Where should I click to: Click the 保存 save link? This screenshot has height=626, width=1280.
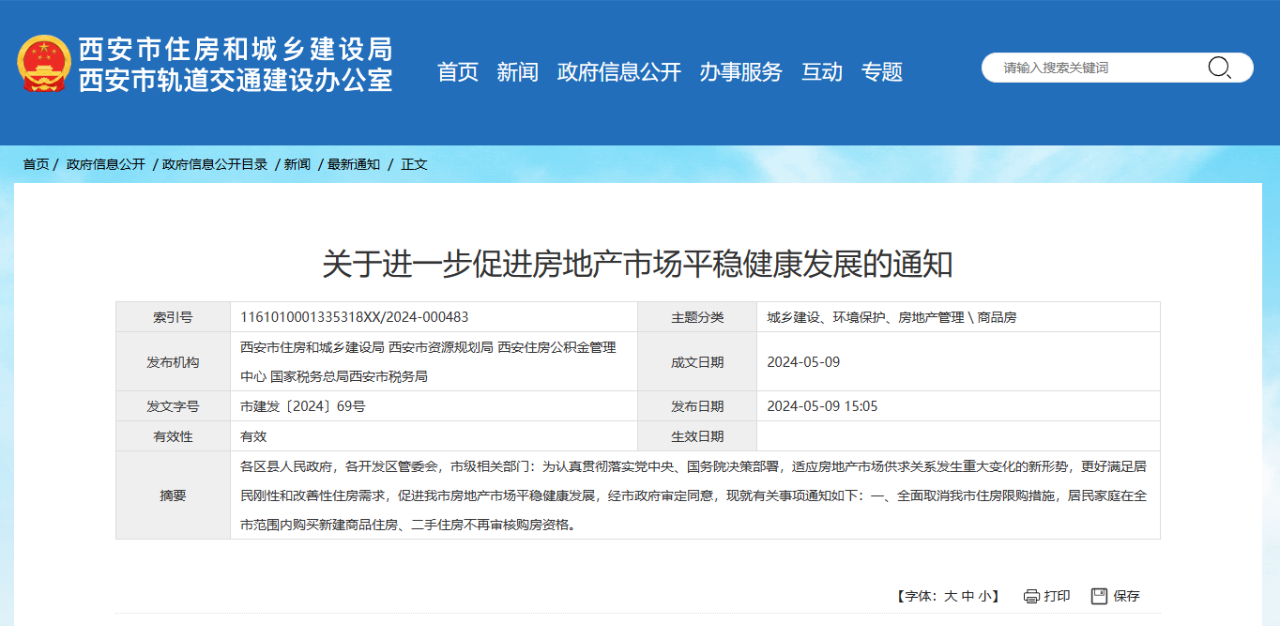1126,596
